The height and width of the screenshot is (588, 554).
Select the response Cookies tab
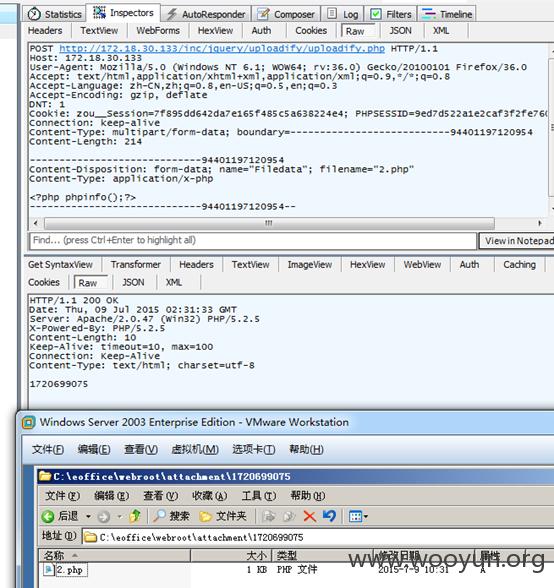[44, 282]
